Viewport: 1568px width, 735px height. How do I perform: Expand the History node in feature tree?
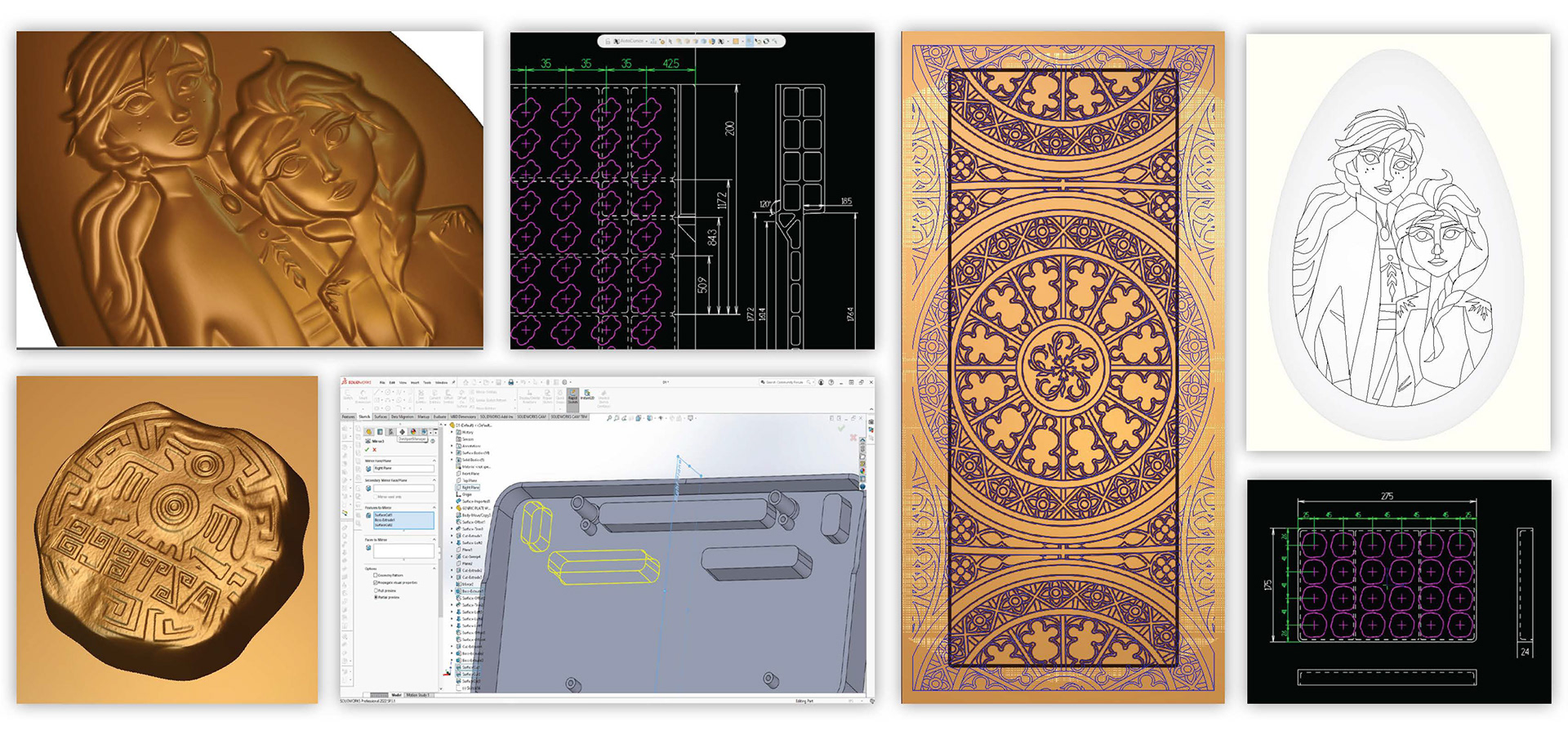coord(452,432)
